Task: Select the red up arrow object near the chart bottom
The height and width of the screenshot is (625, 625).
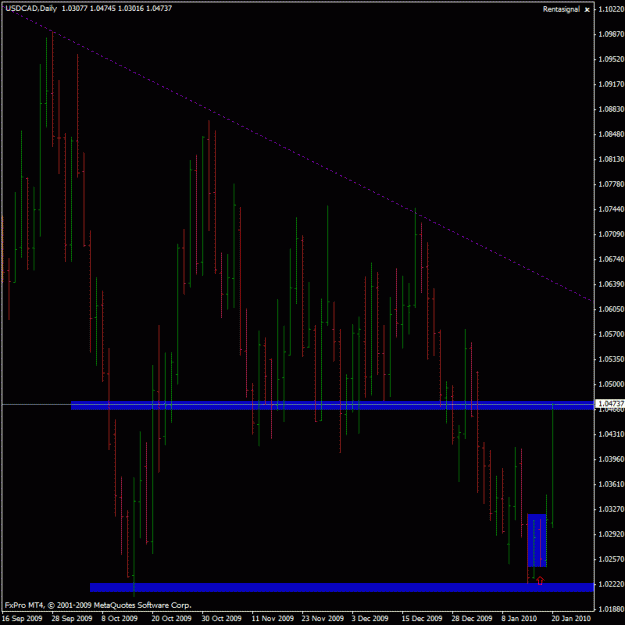Action: point(540,581)
